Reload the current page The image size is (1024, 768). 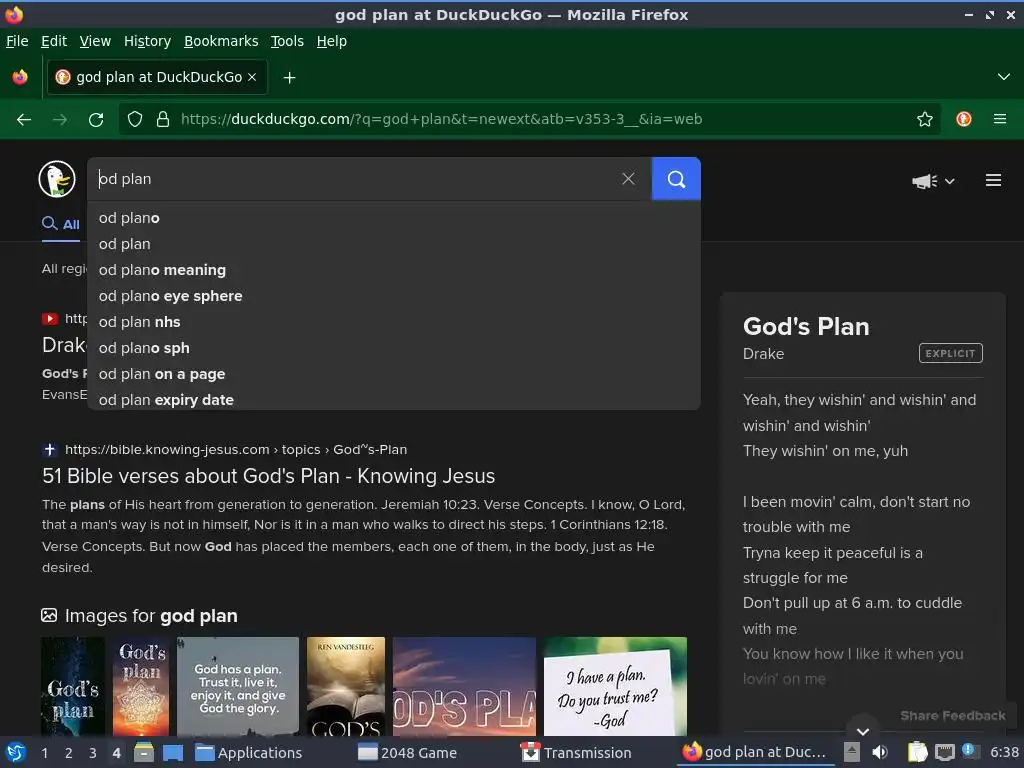pos(96,120)
